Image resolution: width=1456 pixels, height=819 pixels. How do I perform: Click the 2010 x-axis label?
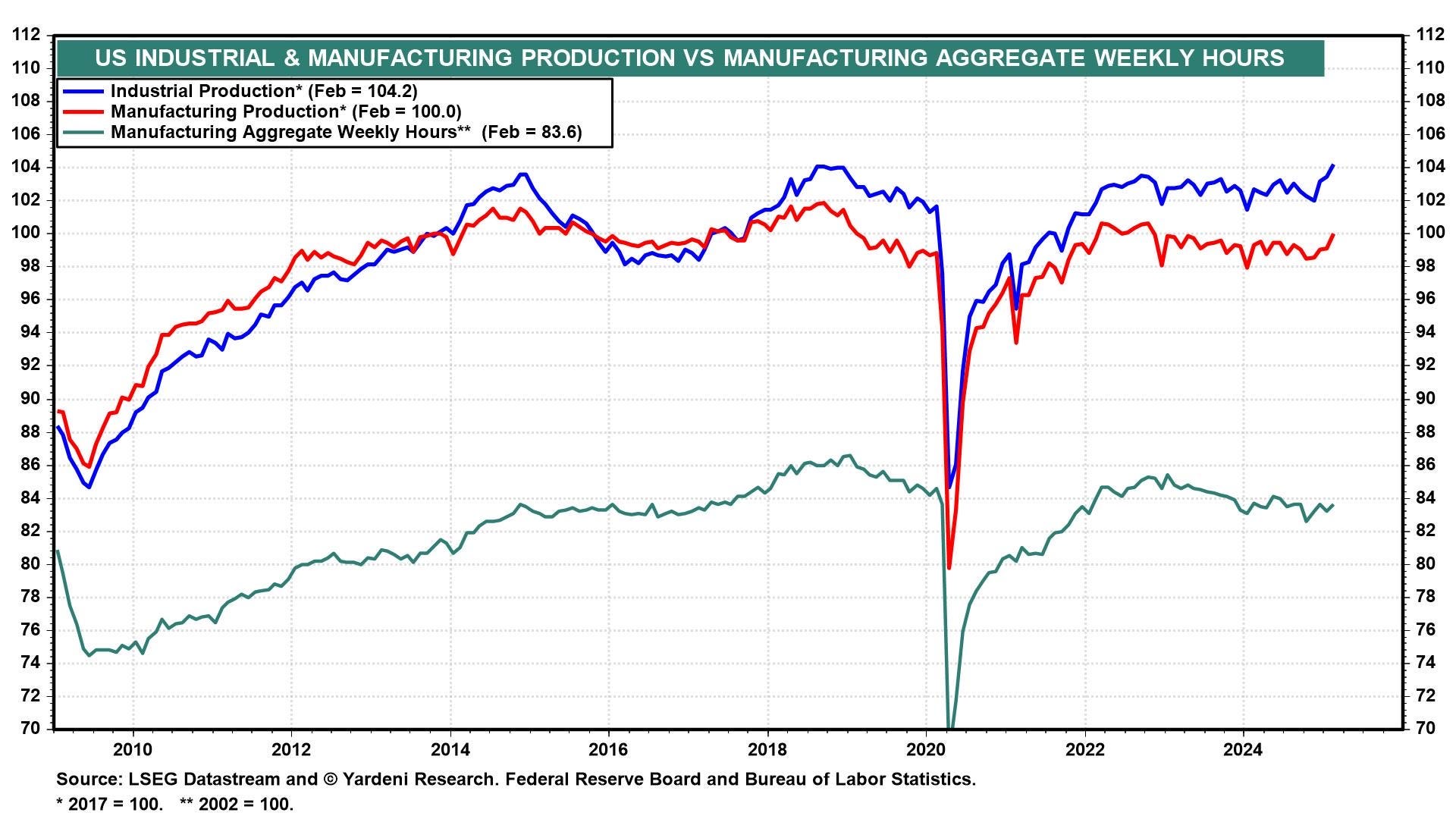tap(133, 750)
